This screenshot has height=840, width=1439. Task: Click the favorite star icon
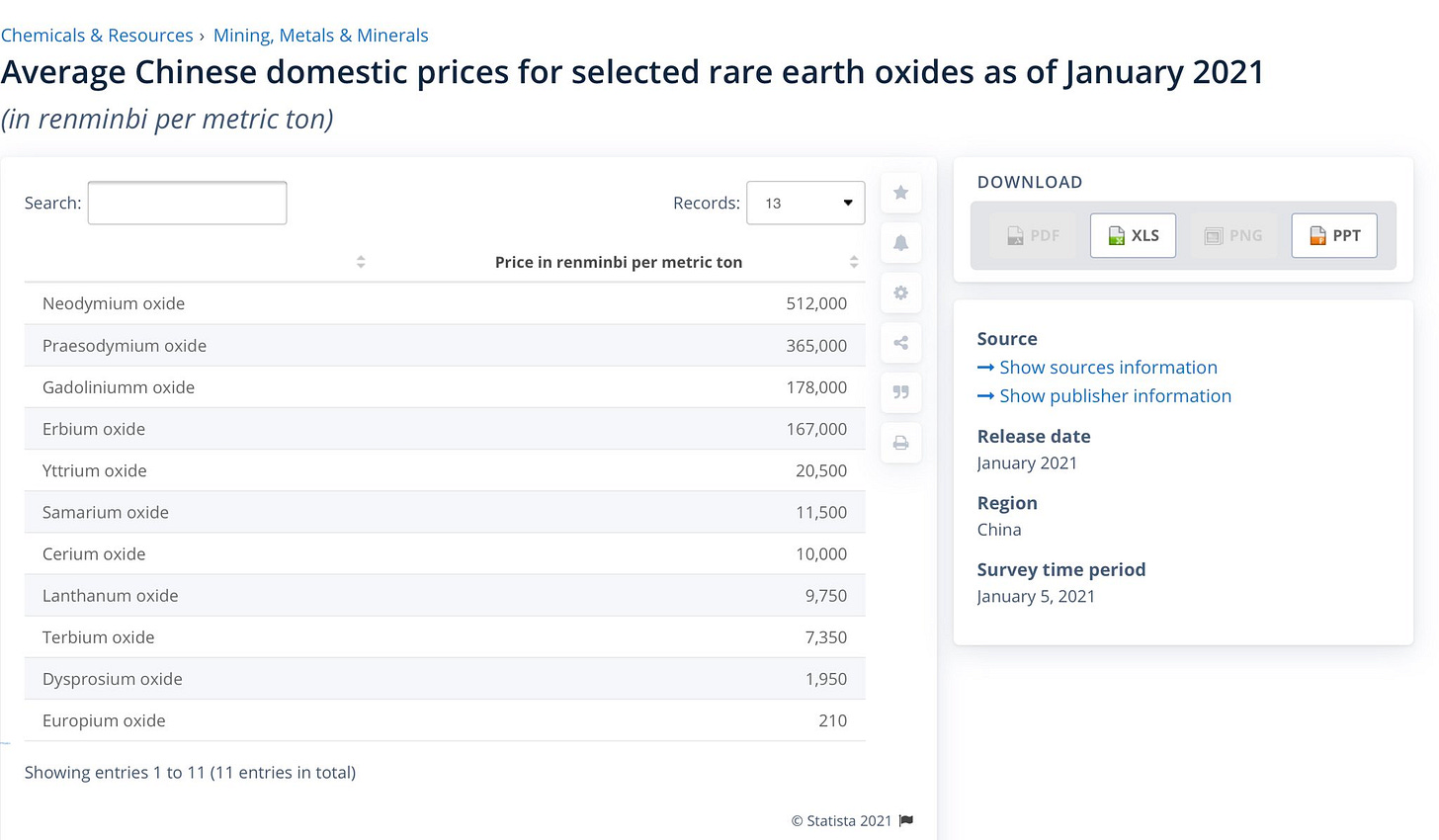pos(900,193)
